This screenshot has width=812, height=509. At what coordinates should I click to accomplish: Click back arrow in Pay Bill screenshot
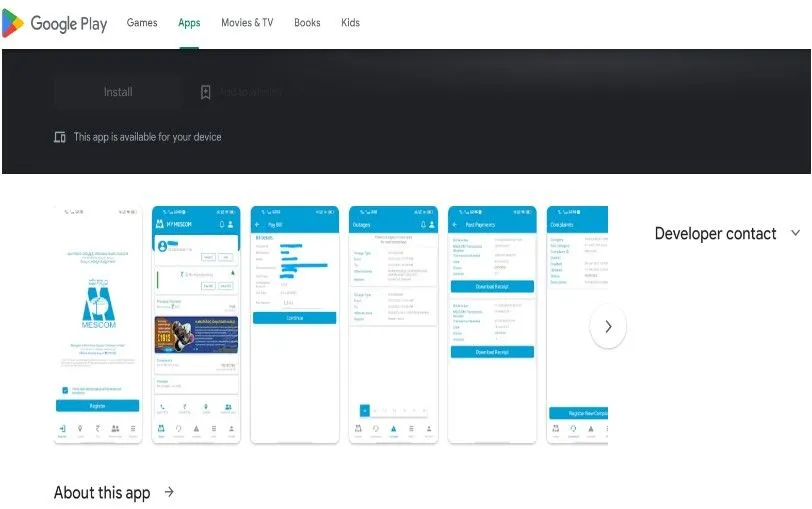click(258, 225)
